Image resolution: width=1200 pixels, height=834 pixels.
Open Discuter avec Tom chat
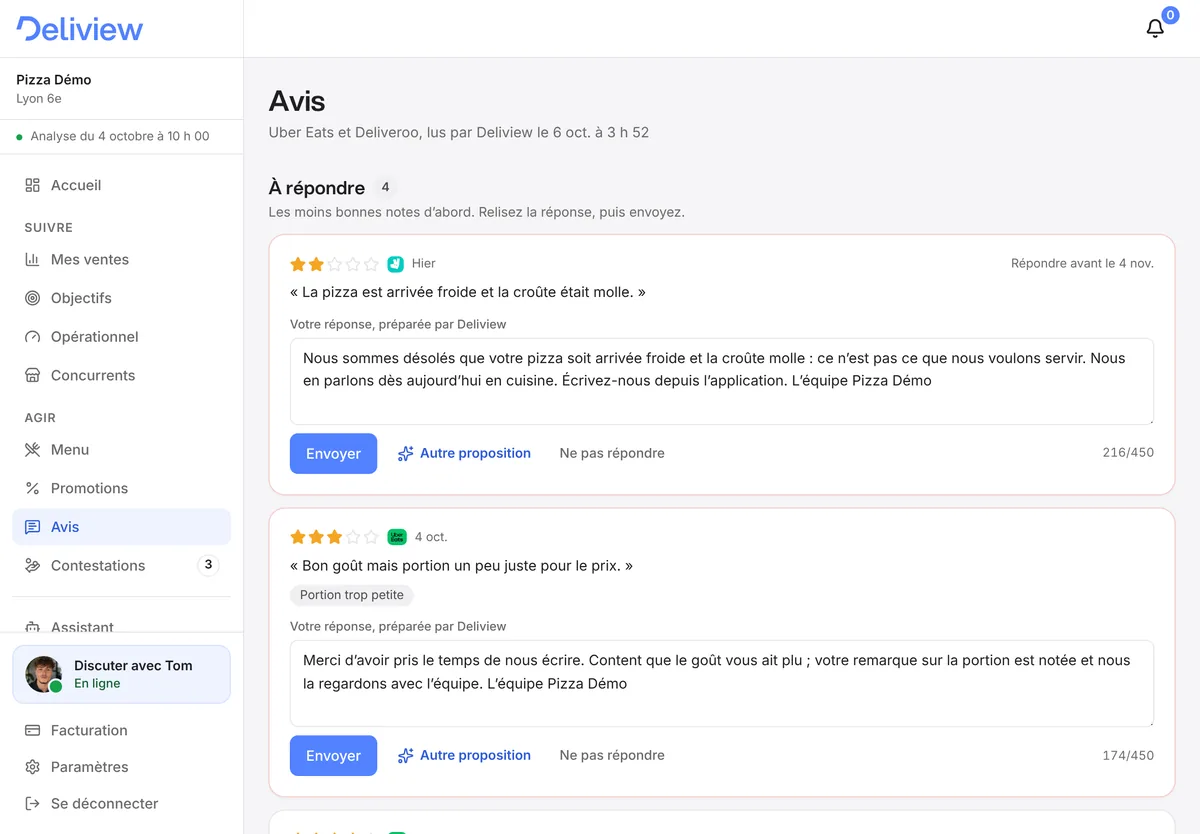[x=121, y=674]
